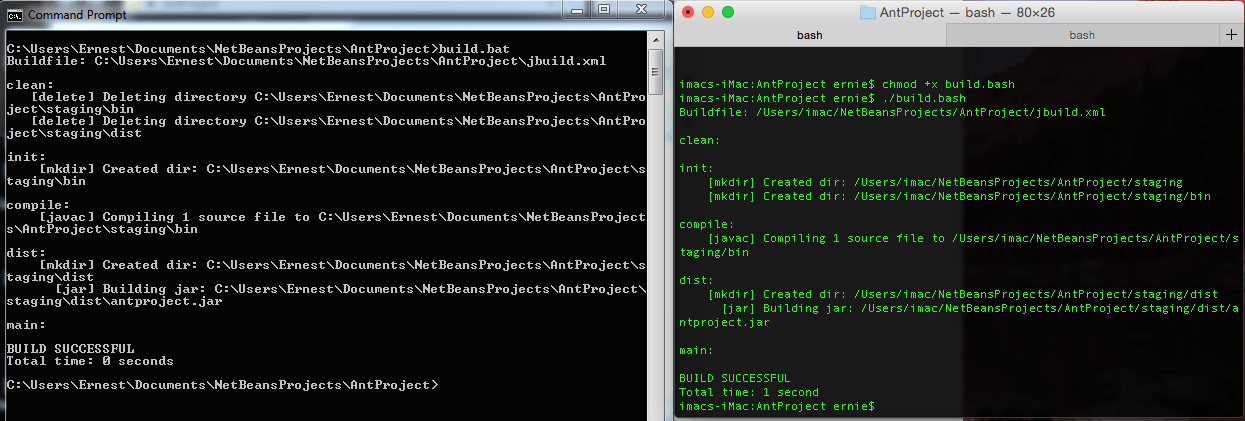Screen dimensions: 1245x421
Task: Click the scrollbar track below the thumb
Action: [656, 250]
